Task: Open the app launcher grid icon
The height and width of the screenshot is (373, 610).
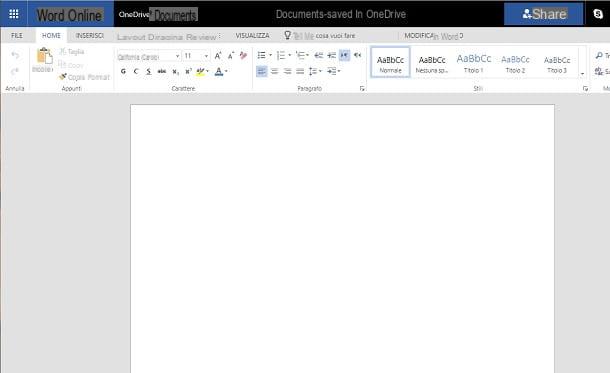Action: coord(14,14)
